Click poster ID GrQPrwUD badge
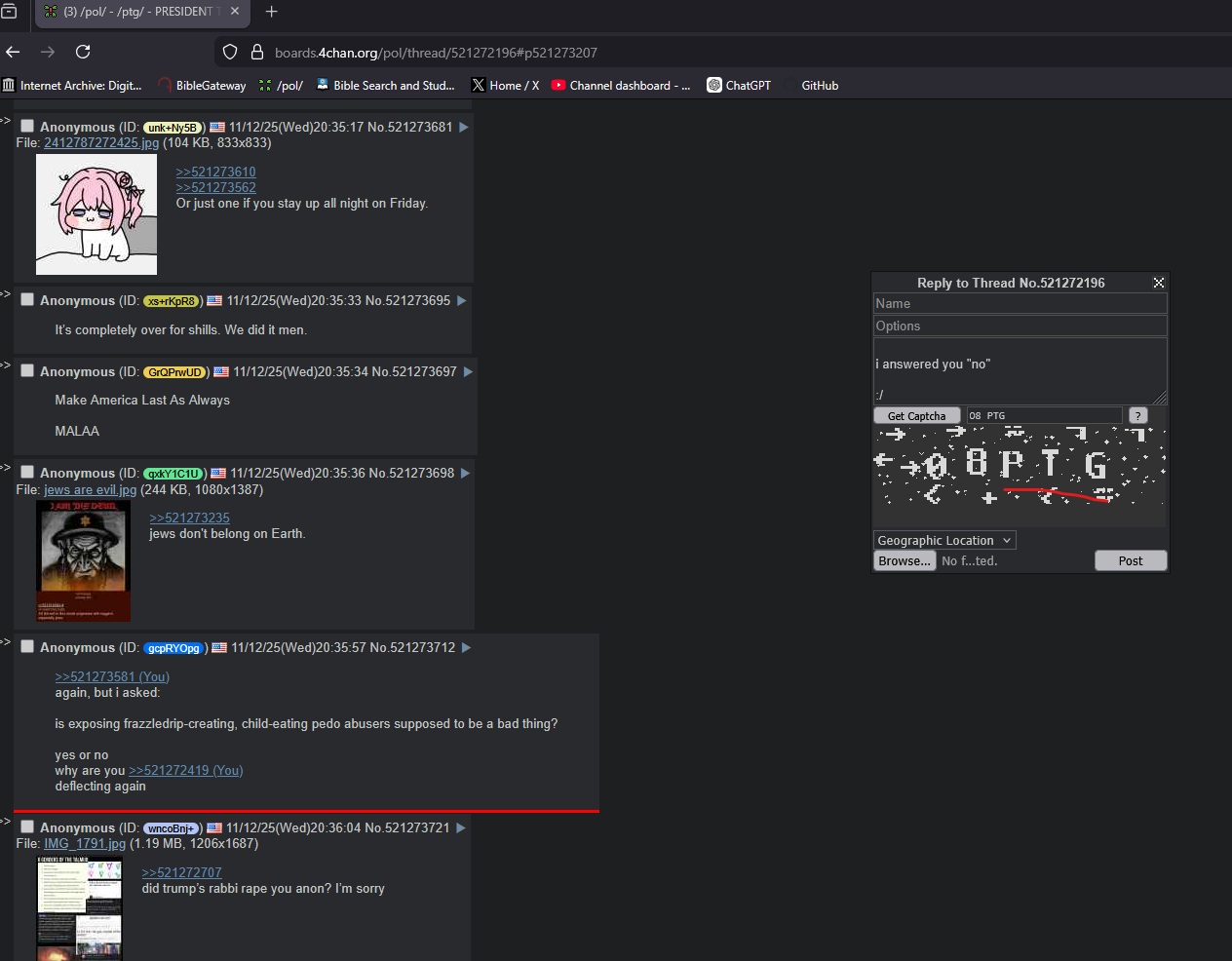Viewport: 1232px width, 961px height. pos(174,372)
